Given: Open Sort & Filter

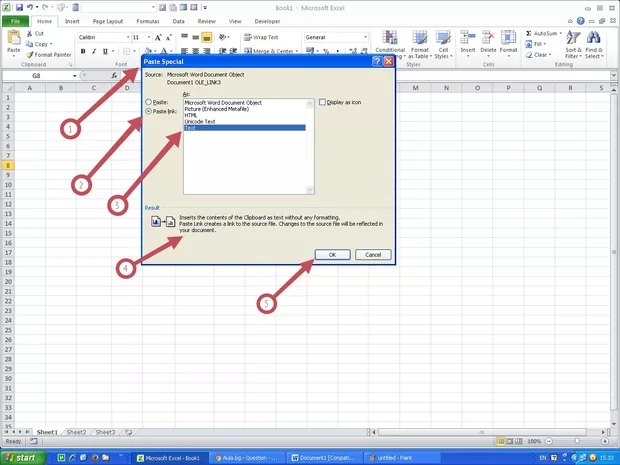Looking at the screenshot, I should [573, 44].
